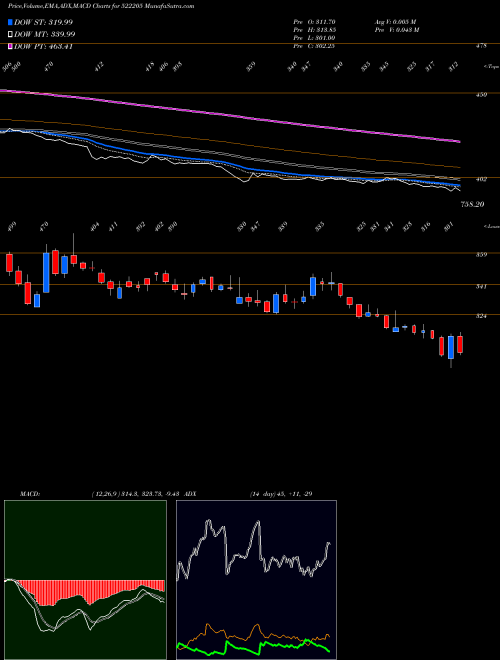Click the 459 price axis label
500x660 pixels.
(481, 95)
